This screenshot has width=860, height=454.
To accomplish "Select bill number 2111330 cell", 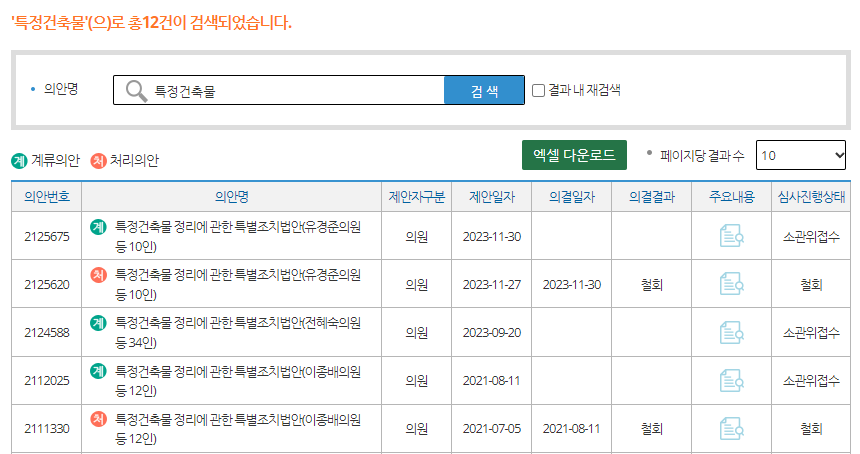I will pos(47,429).
